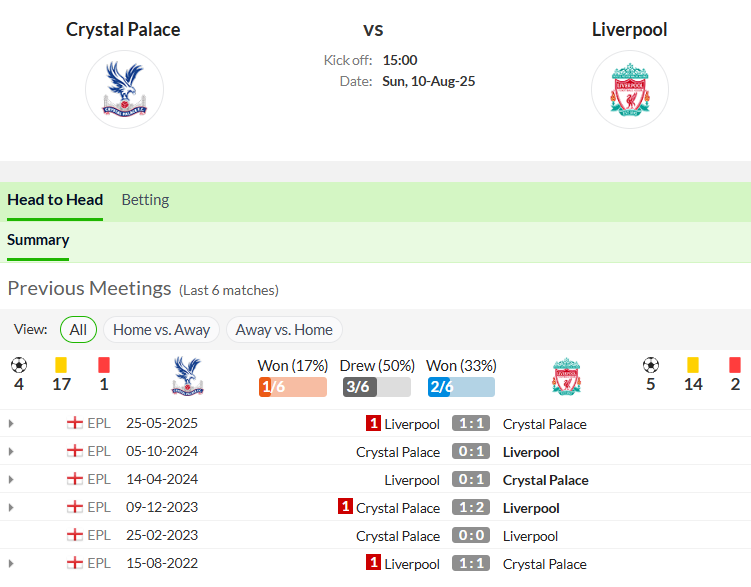
Task: Click England flag on 25-05-2025 match
Action: [75, 423]
